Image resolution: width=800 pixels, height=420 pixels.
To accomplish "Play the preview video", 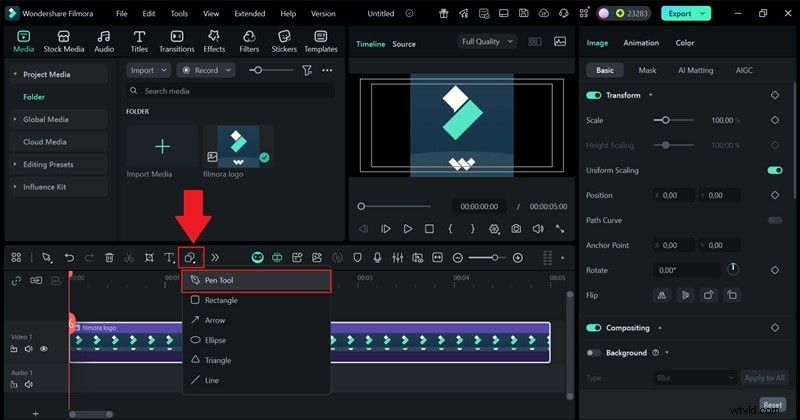I will click(x=408, y=229).
